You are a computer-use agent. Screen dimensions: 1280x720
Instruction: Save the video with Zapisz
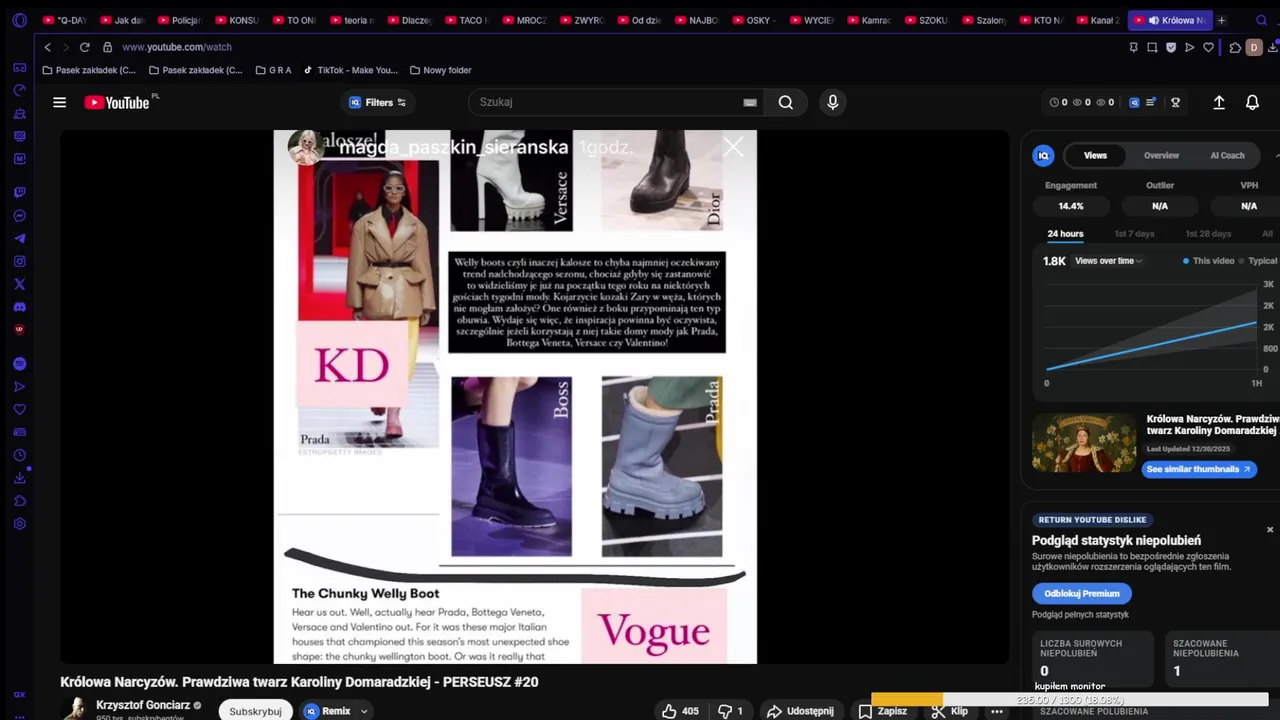(883, 711)
